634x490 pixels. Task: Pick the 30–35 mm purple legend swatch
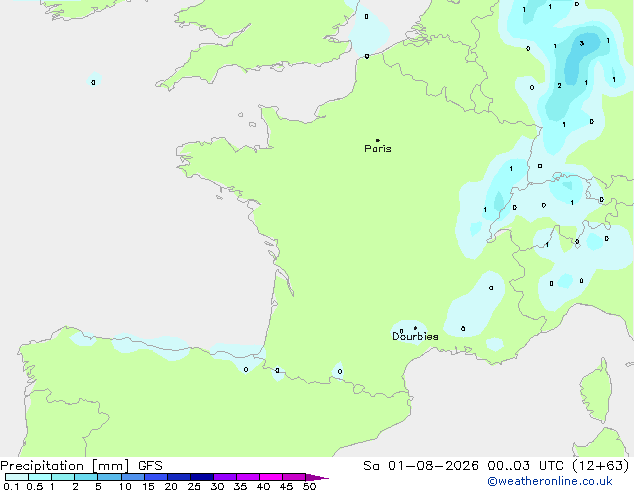click(225, 477)
